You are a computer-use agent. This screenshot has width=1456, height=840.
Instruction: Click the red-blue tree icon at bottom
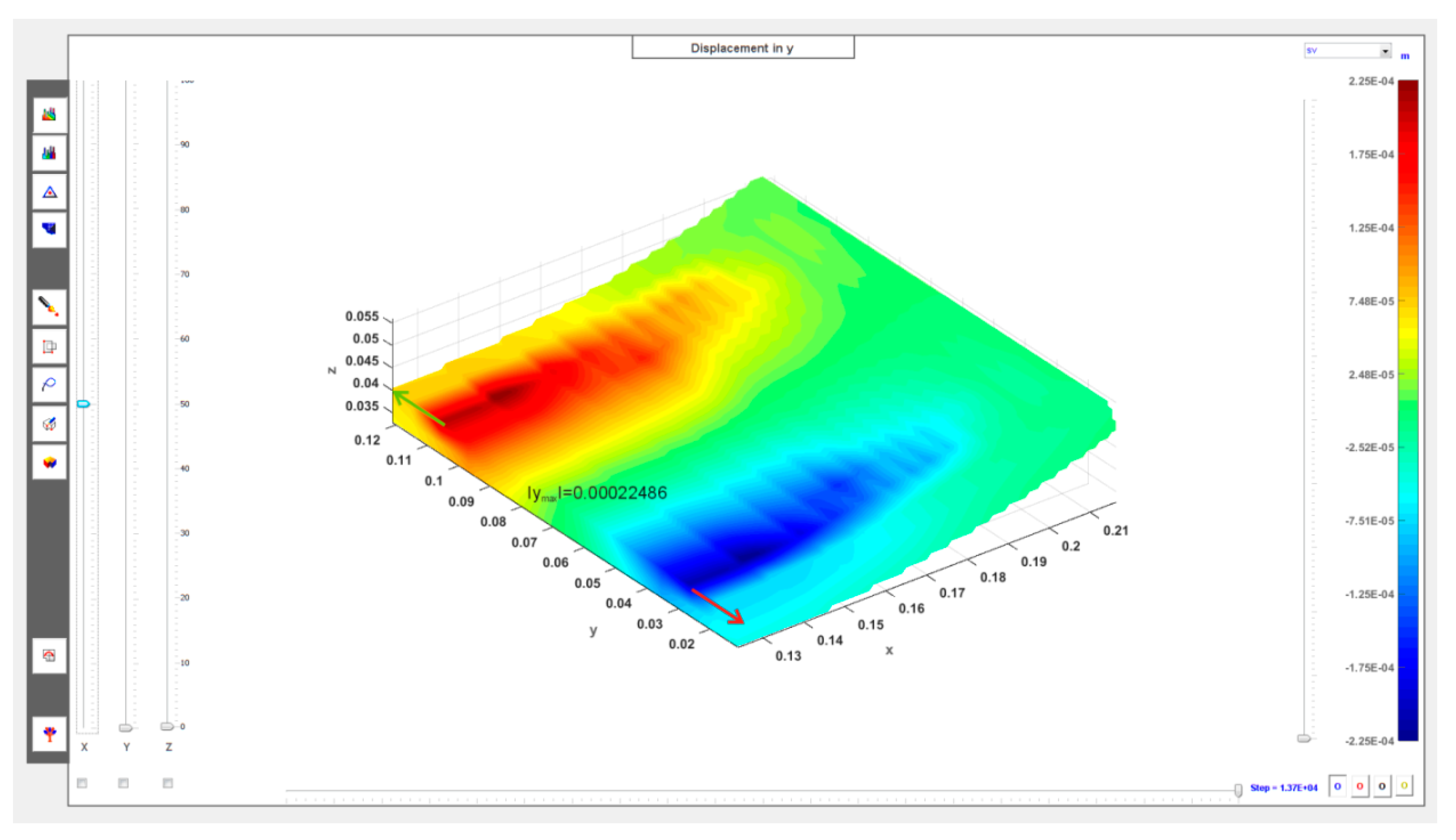pos(49,734)
